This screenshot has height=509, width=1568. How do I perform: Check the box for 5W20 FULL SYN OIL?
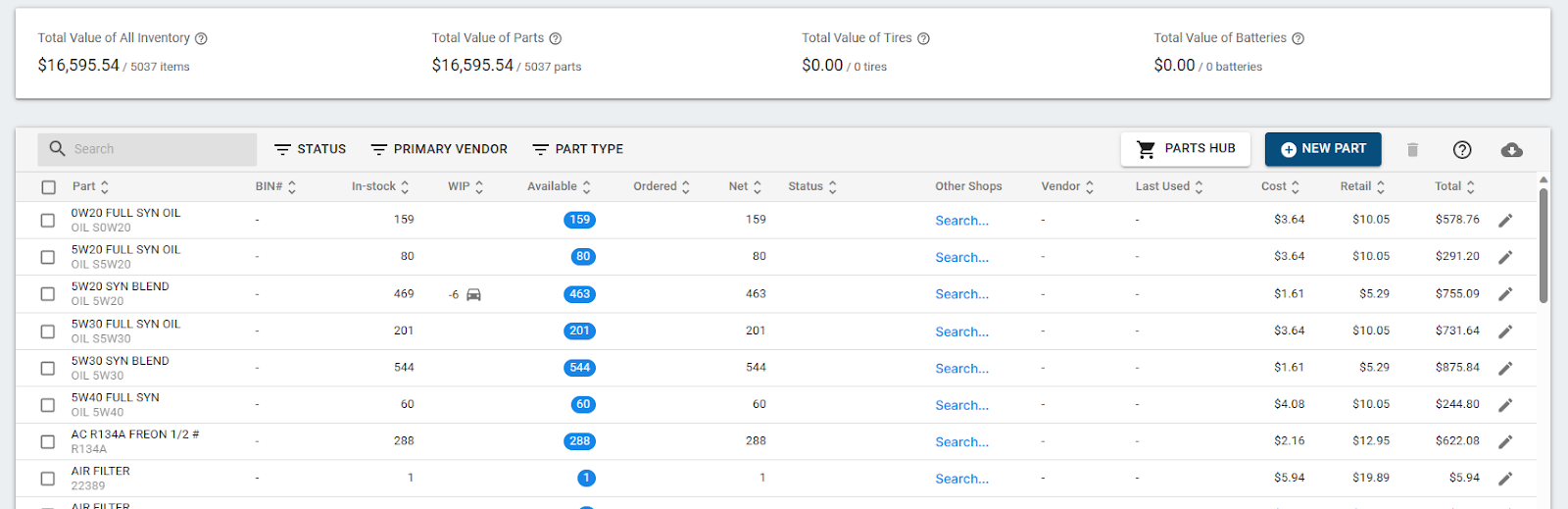tap(48, 258)
